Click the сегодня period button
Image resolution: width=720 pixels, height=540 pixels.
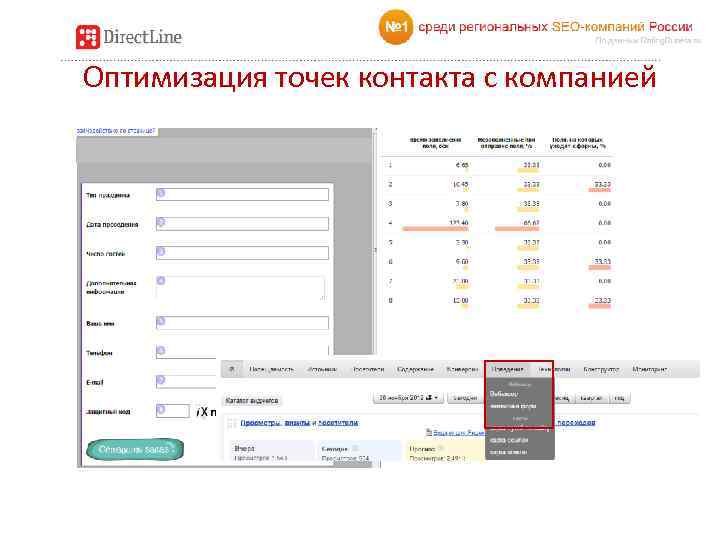(465, 398)
